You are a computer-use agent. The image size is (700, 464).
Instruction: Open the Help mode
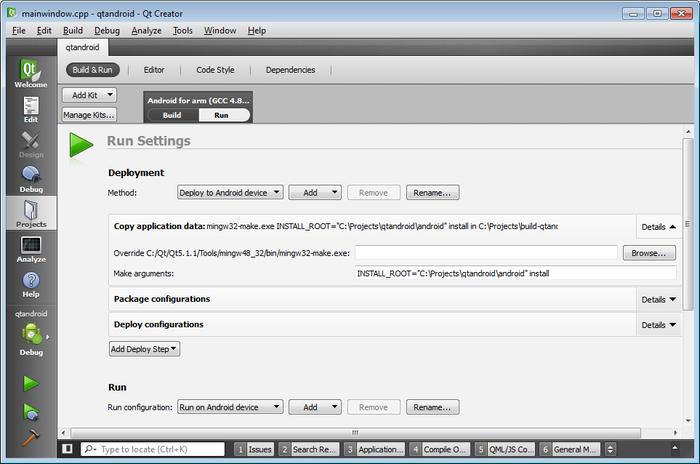coord(31,284)
